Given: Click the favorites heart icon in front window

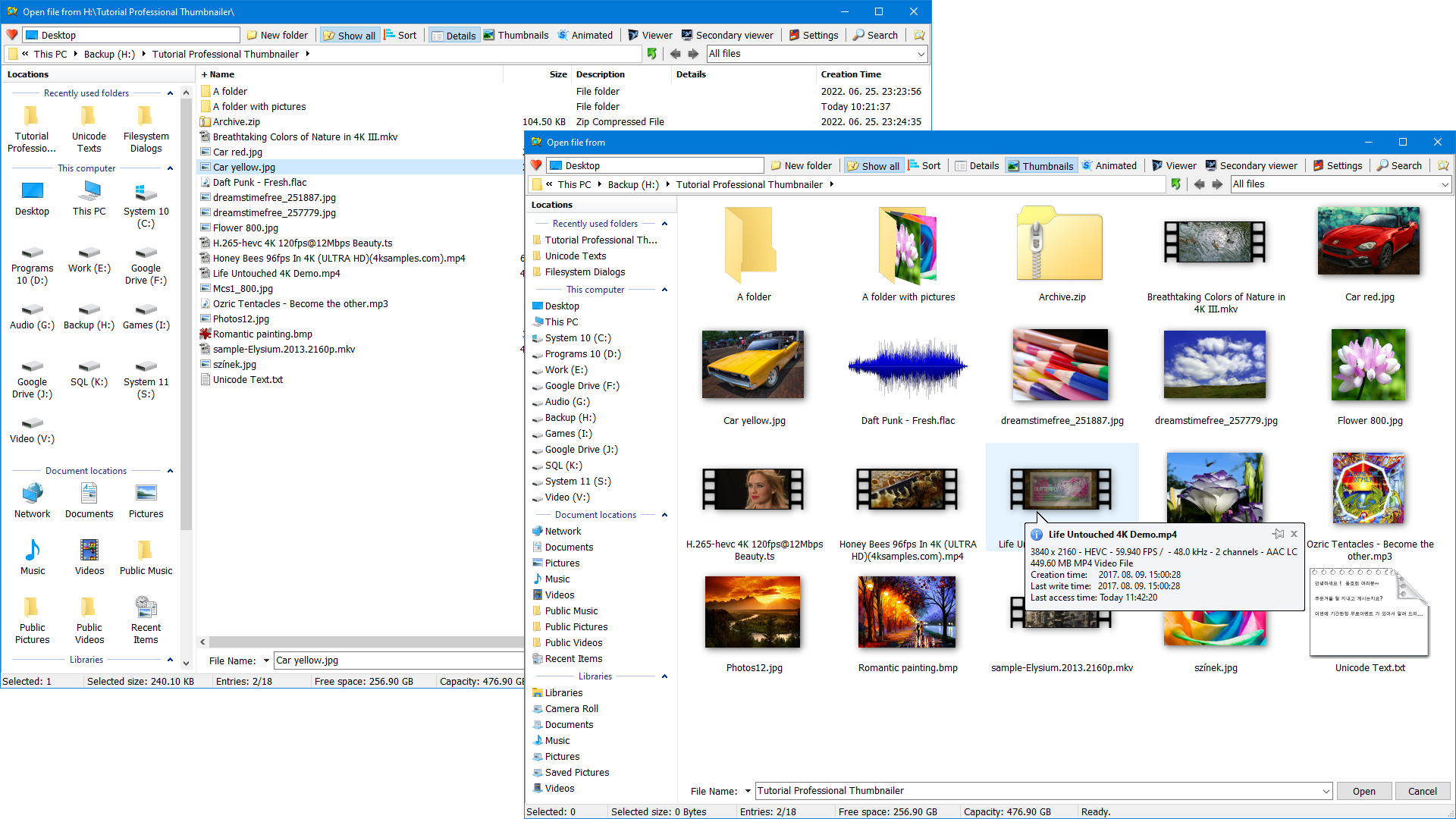Looking at the screenshot, I should pos(536,165).
